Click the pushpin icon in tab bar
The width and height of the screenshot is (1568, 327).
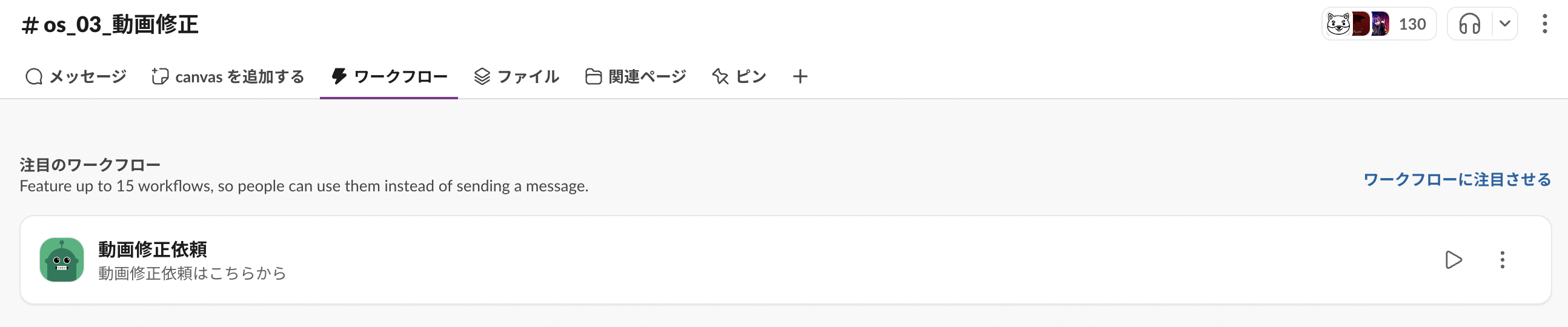721,77
